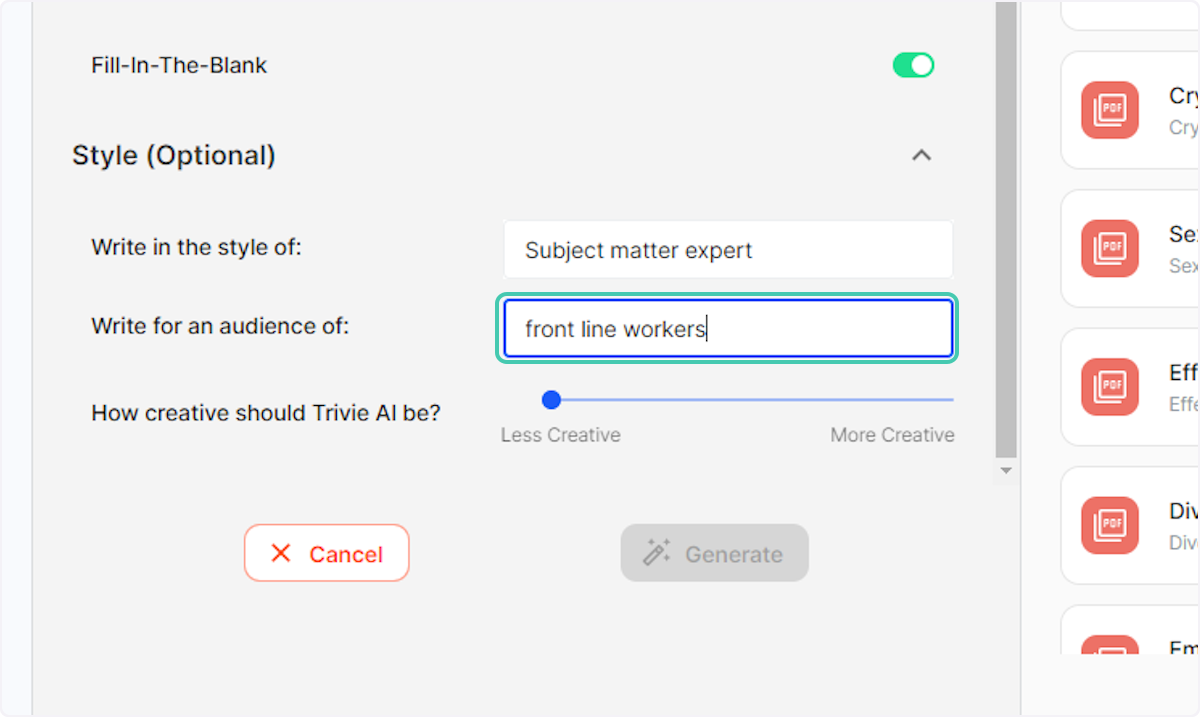This screenshot has width=1200, height=717.
Task: Click the PDF icon beside the Eff item
Action: [x=1109, y=387]
